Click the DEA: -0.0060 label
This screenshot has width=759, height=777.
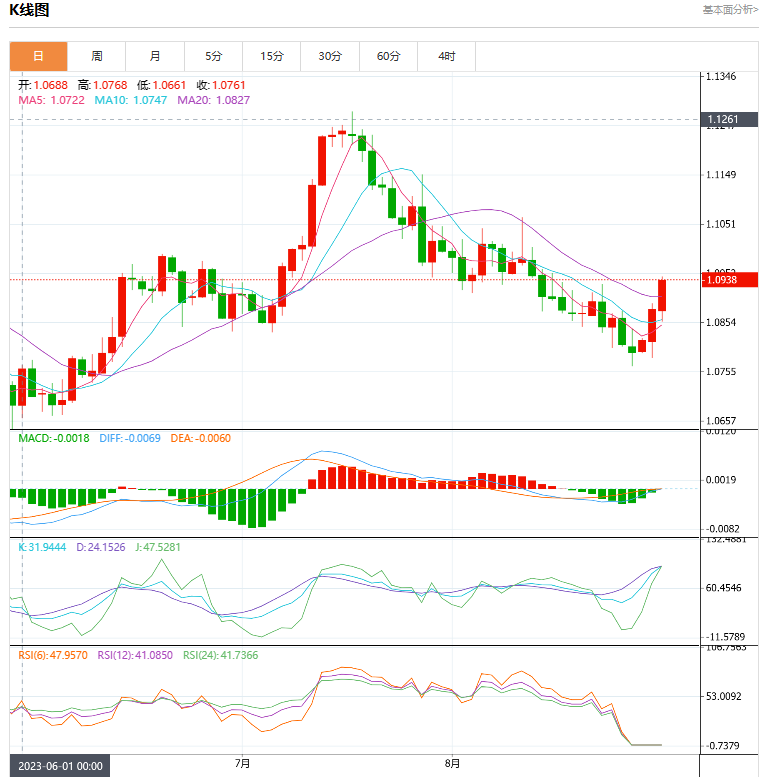201,439
